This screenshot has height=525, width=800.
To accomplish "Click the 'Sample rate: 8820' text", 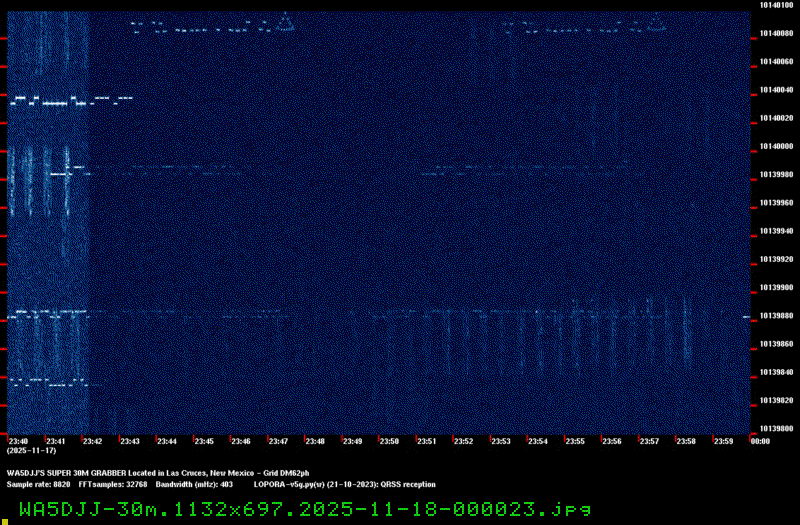I will click(38, 484).
